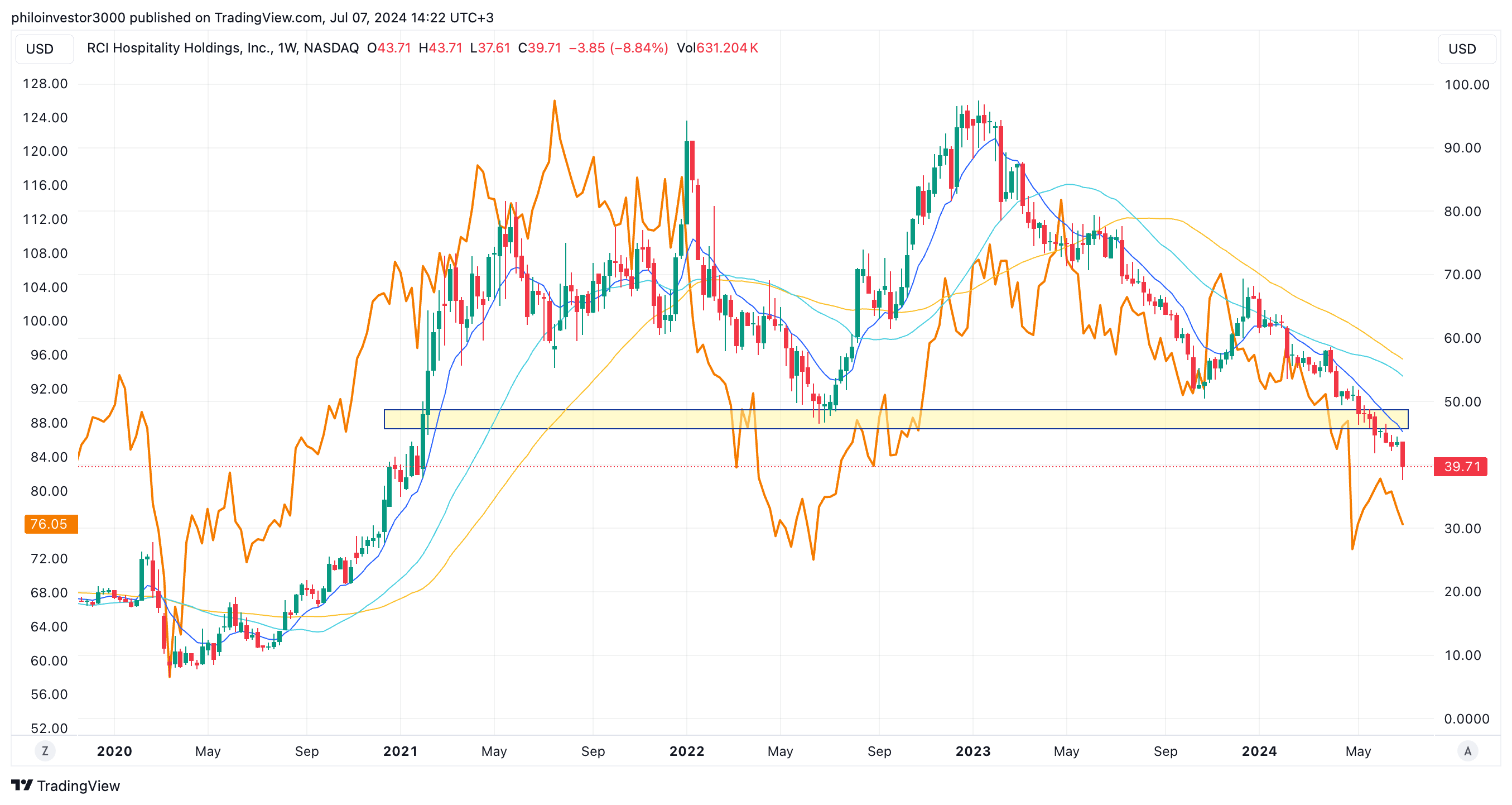This screenshot has height=805, width=1512.
Task: Click the 0.0000 right axis label
Action: point(1466,718)
